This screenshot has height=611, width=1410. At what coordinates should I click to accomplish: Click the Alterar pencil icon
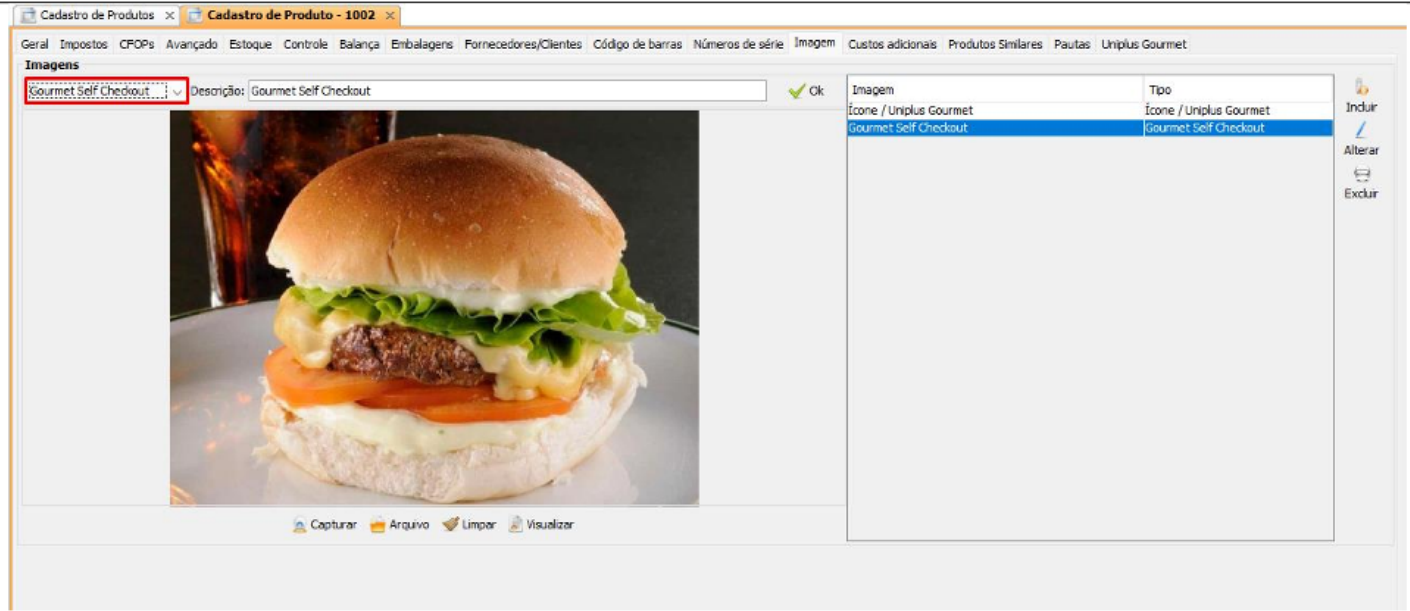[1361, 131]
